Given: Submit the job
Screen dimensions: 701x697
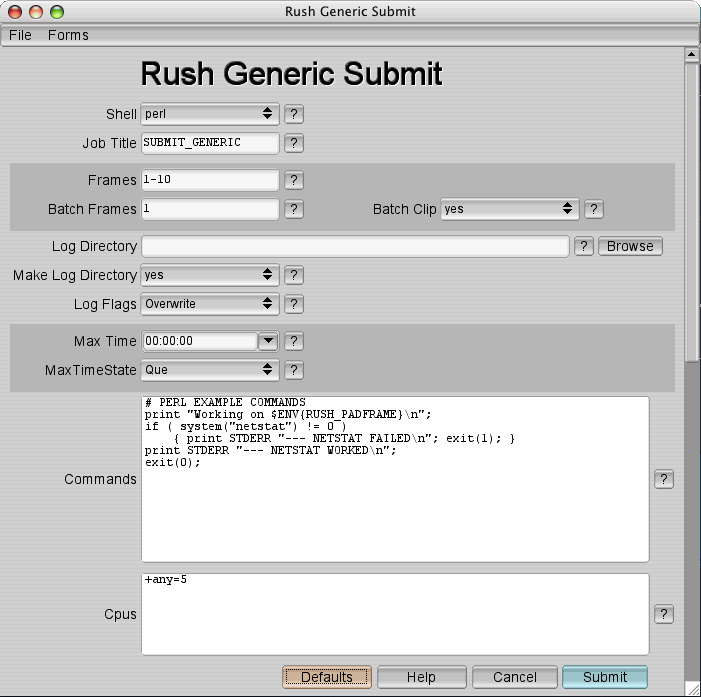Looking at the screenshot, I should coord(605,677).
